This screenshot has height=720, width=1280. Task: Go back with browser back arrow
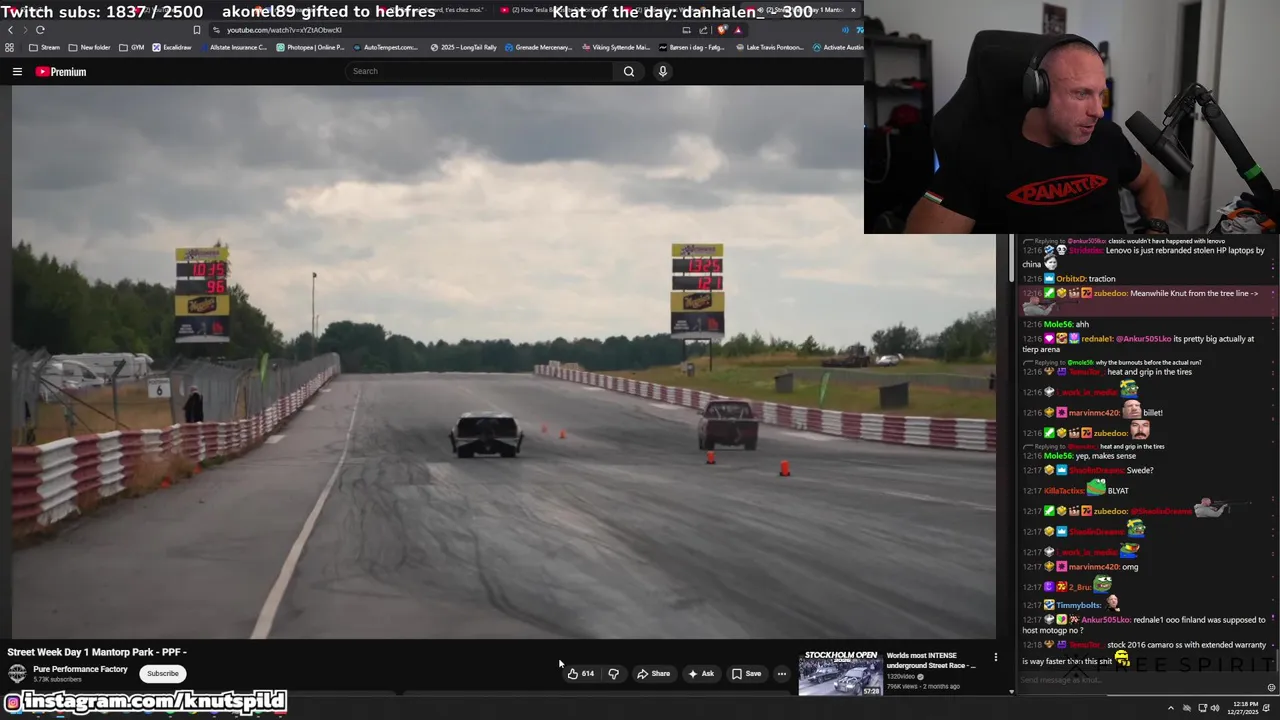tap(11, 30)
